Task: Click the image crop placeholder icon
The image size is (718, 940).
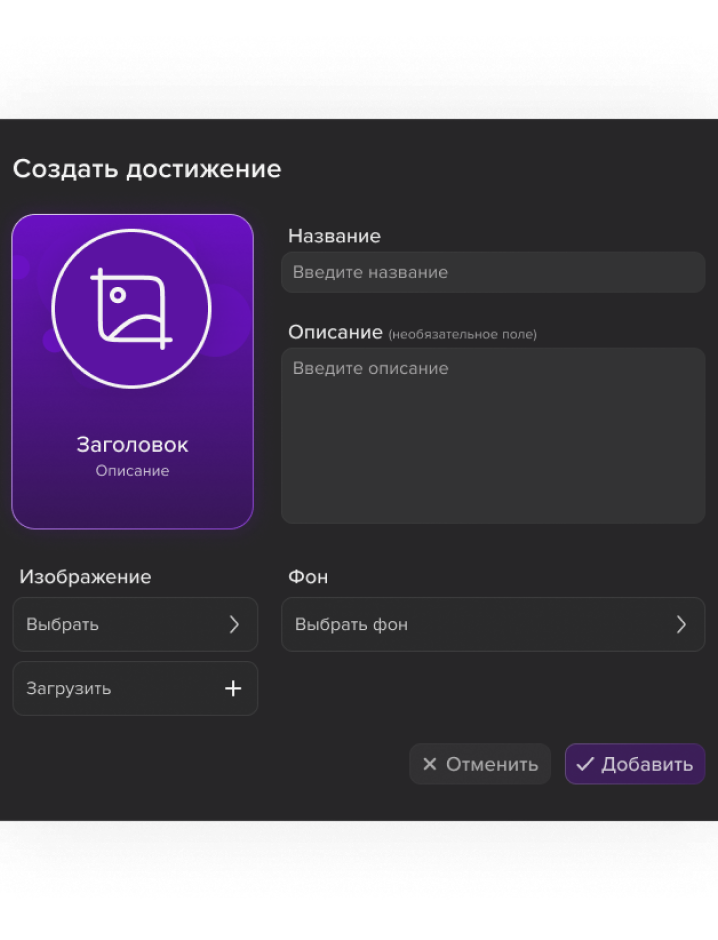Action: point(131,309)
